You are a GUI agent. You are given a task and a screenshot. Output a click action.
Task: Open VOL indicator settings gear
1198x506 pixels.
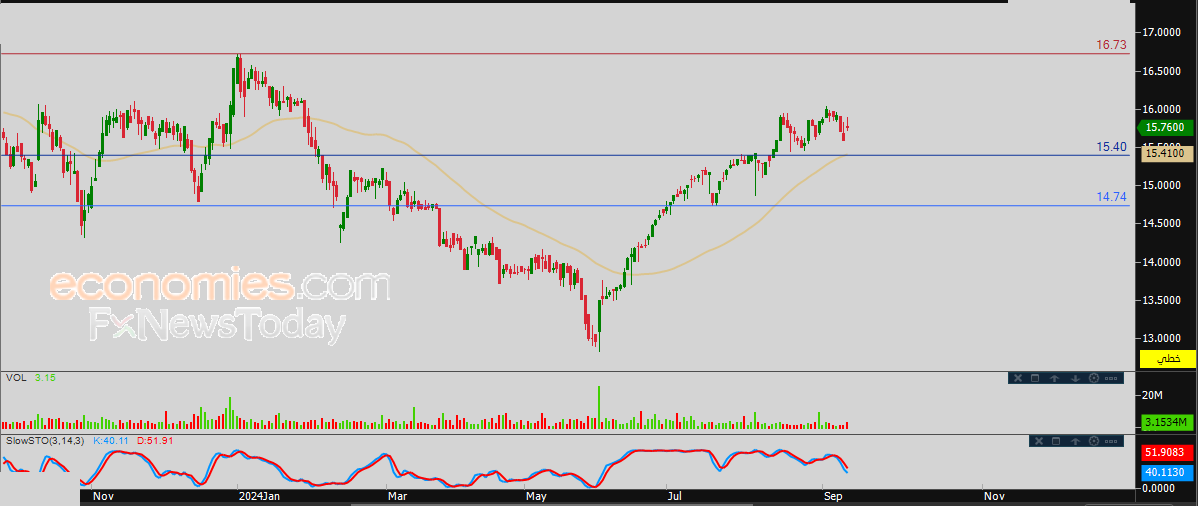[1093, 378]
